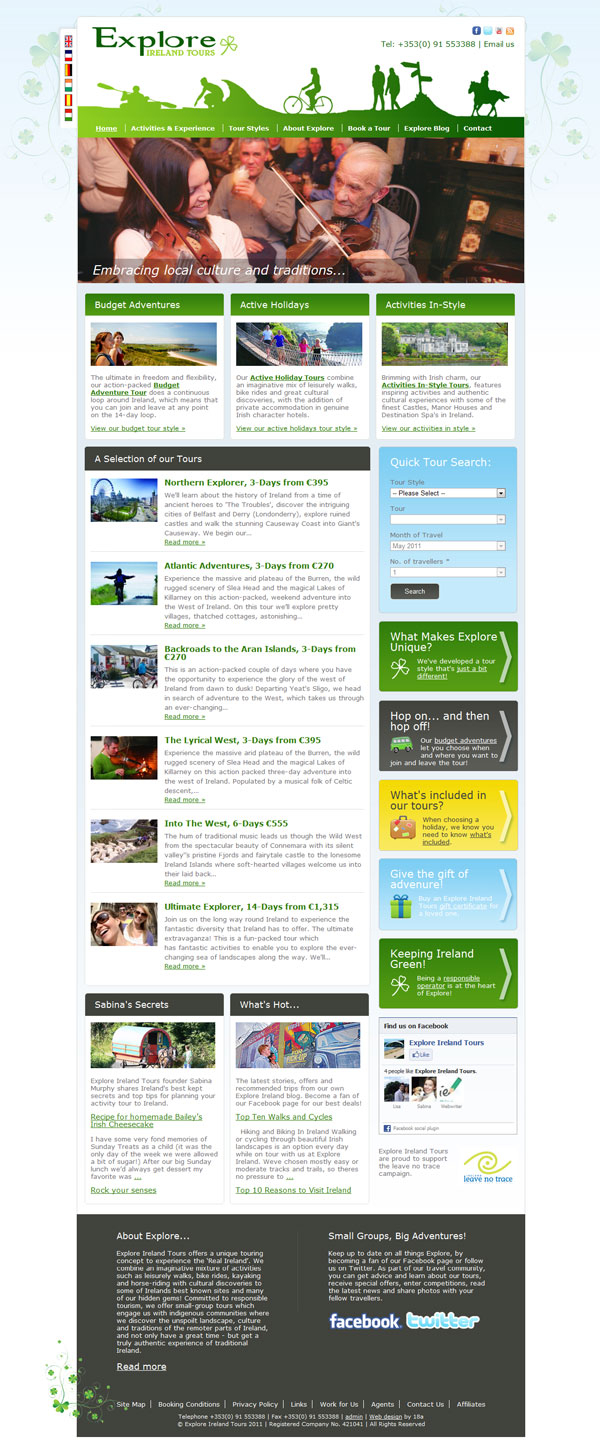Expand the No. of travellers dropdown
The image size is (600, 1447).
447,572
